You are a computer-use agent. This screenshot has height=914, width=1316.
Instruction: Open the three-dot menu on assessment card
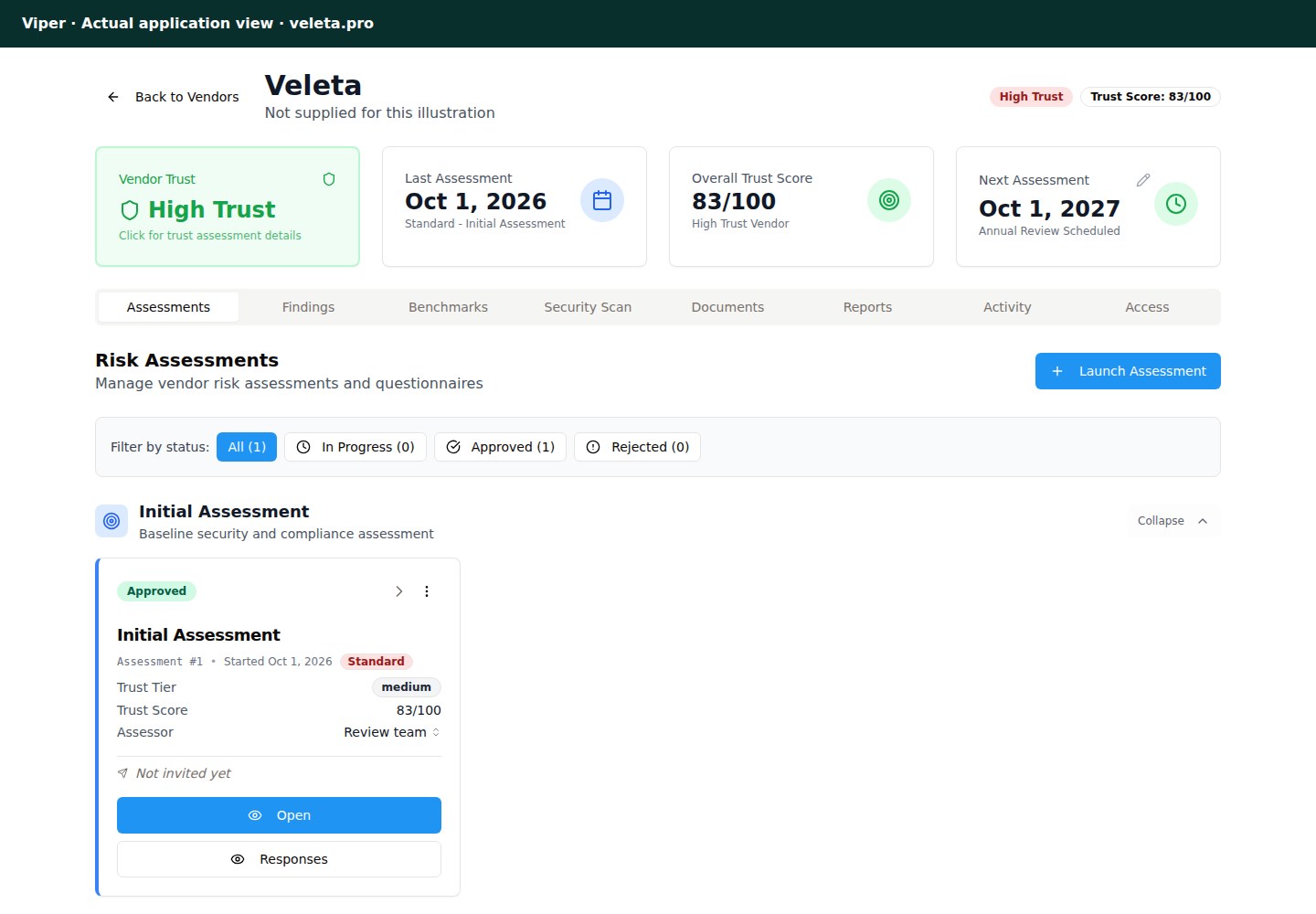point(427,591)
